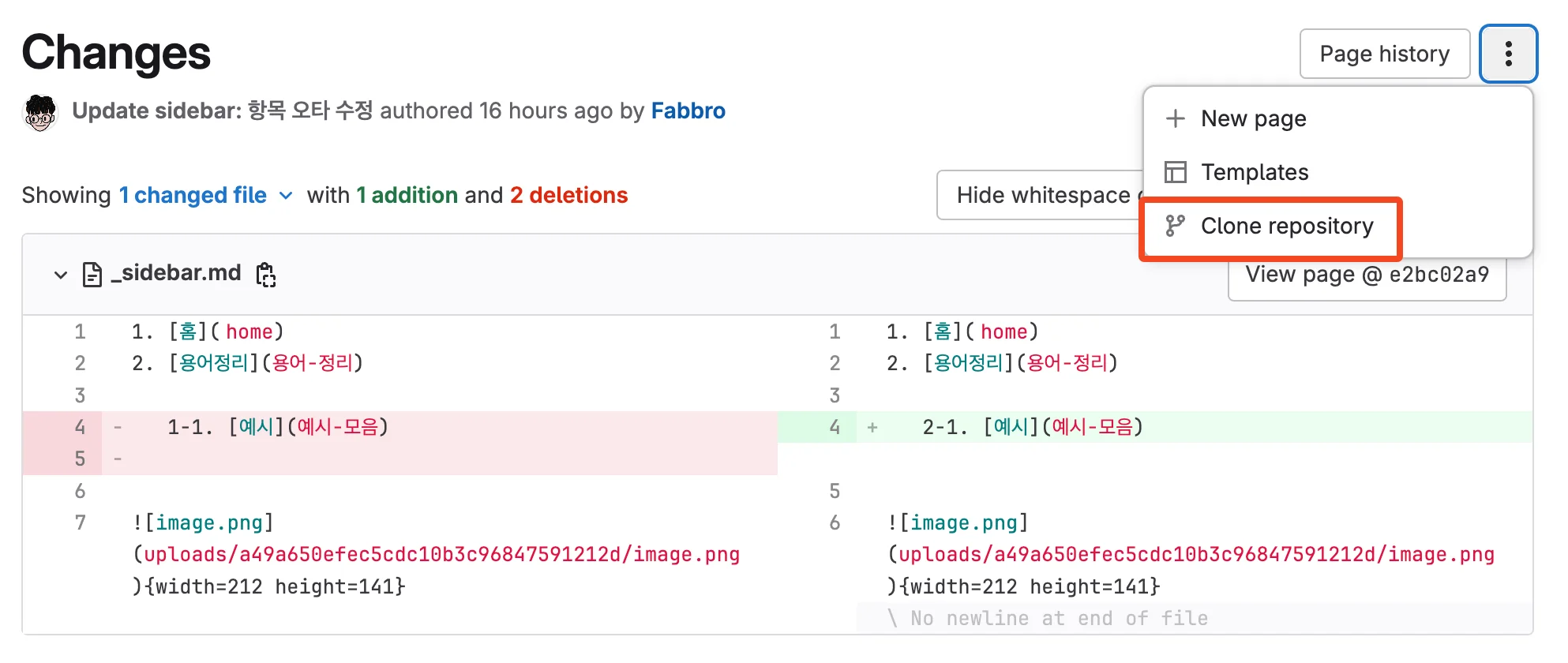
Task: Open the Page history button
Action: 1384,54
